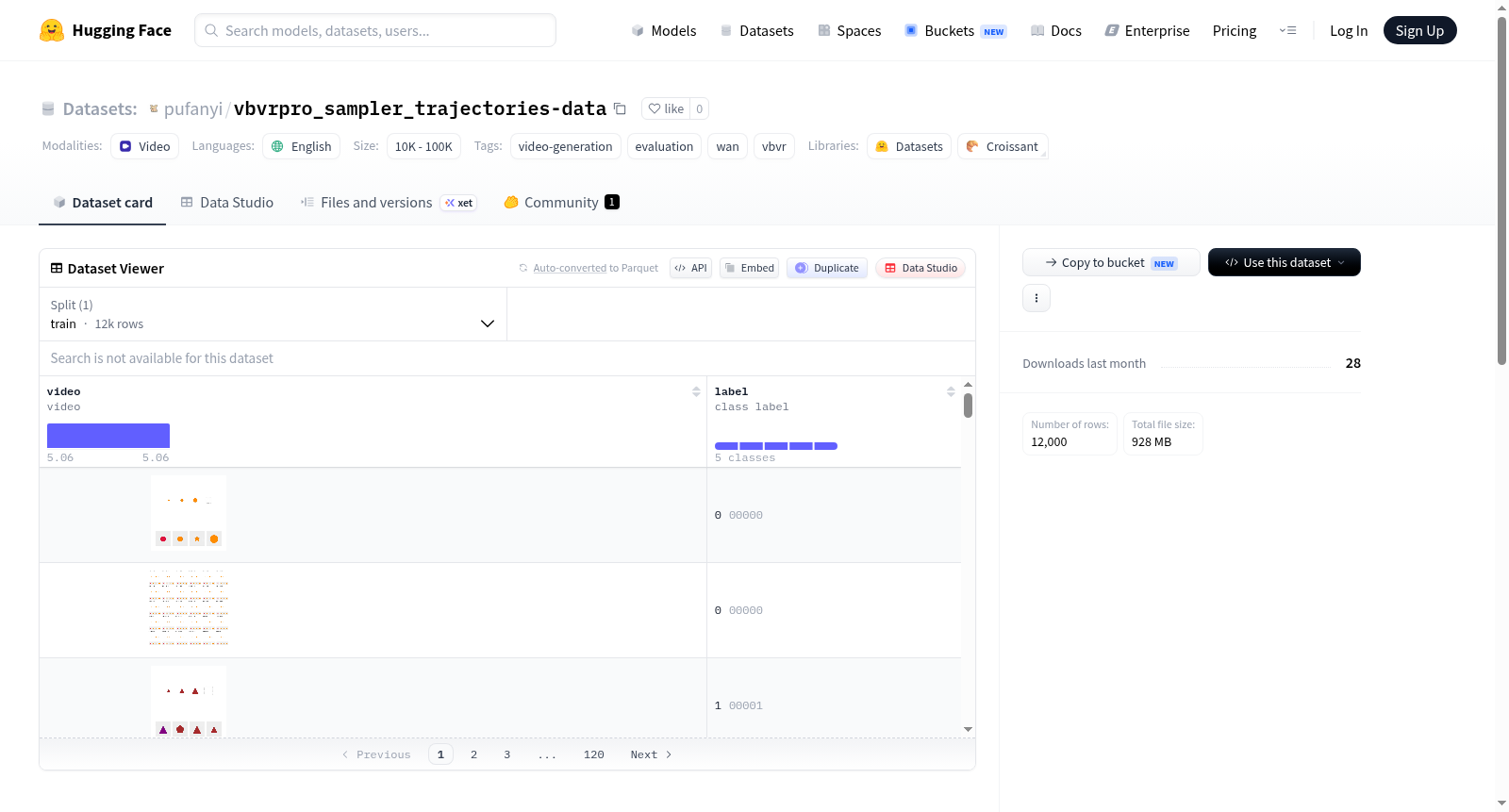Click the Croissant library tag
Image resolution: width=1509 pixels, height=812 pixels.
click(x=1003, y=146)
